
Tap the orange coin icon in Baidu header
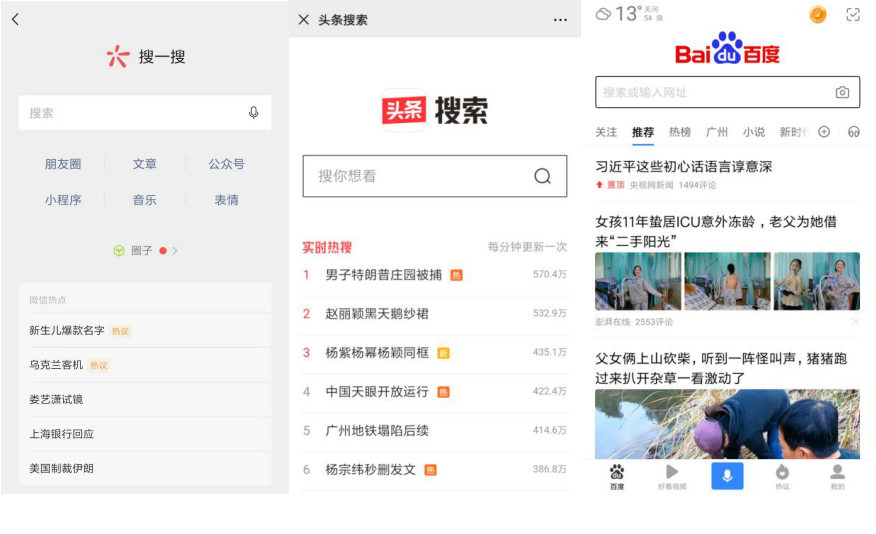pyautogui.click(x=818, y=15)
